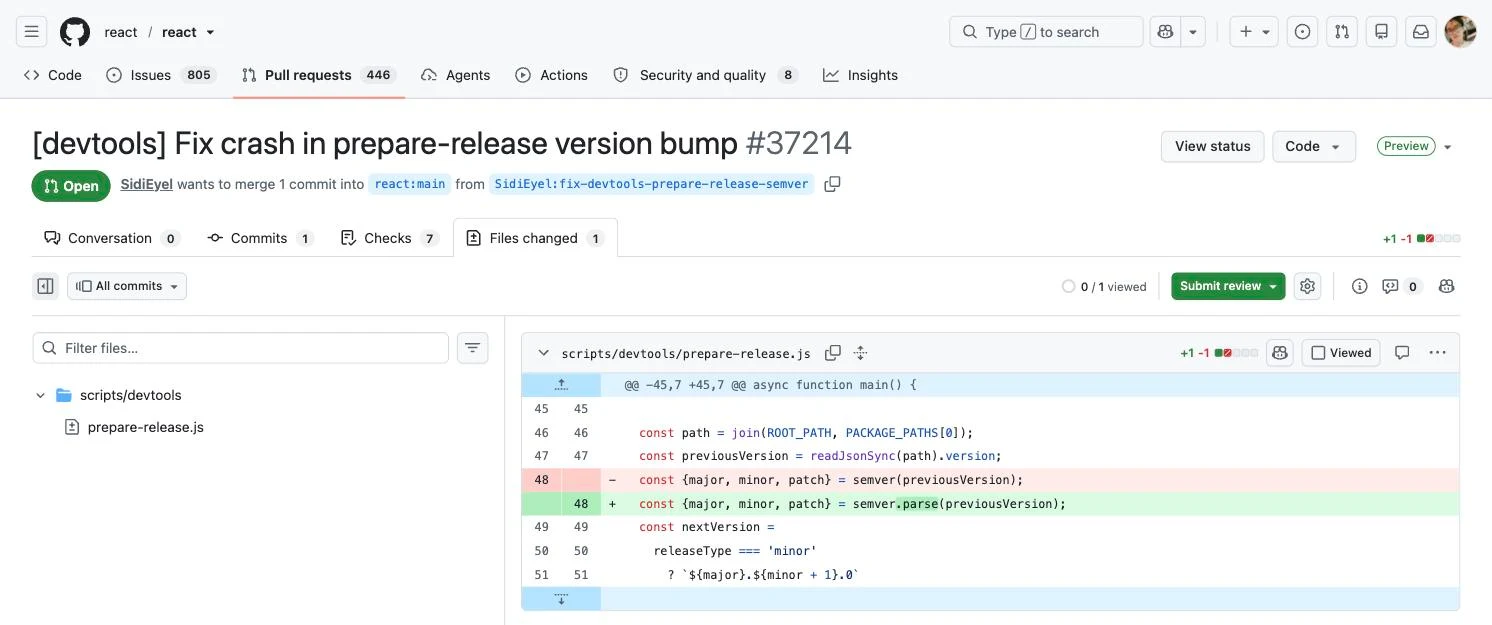Expand hidden lines below line 51

(x=561, y=599)
